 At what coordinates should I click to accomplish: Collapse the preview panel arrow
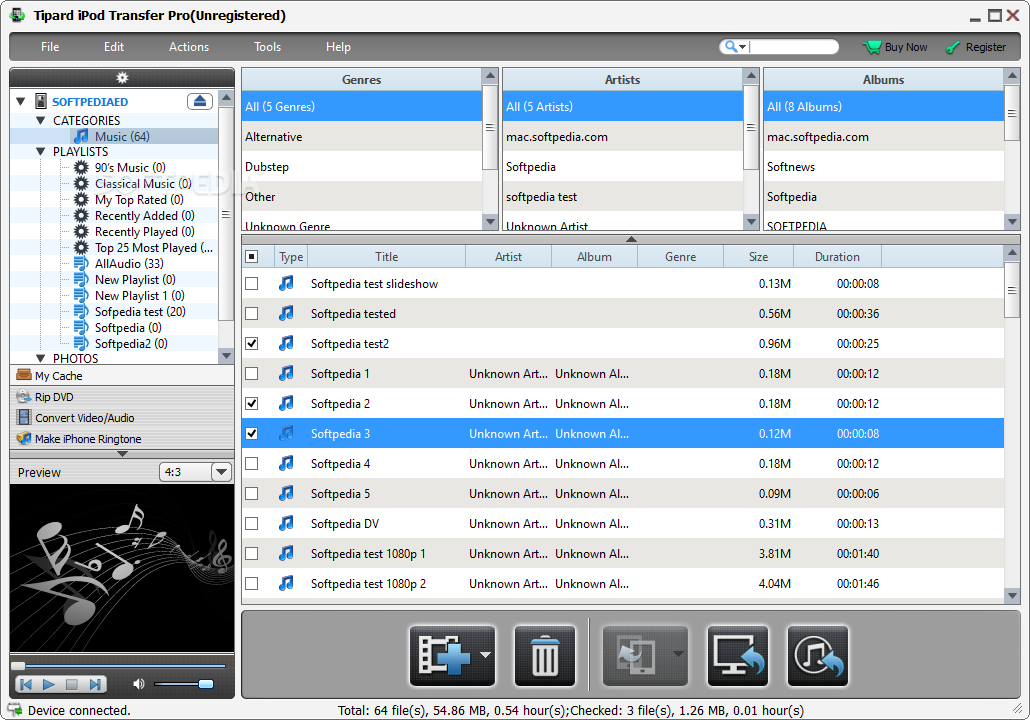[x=122, y=454]
